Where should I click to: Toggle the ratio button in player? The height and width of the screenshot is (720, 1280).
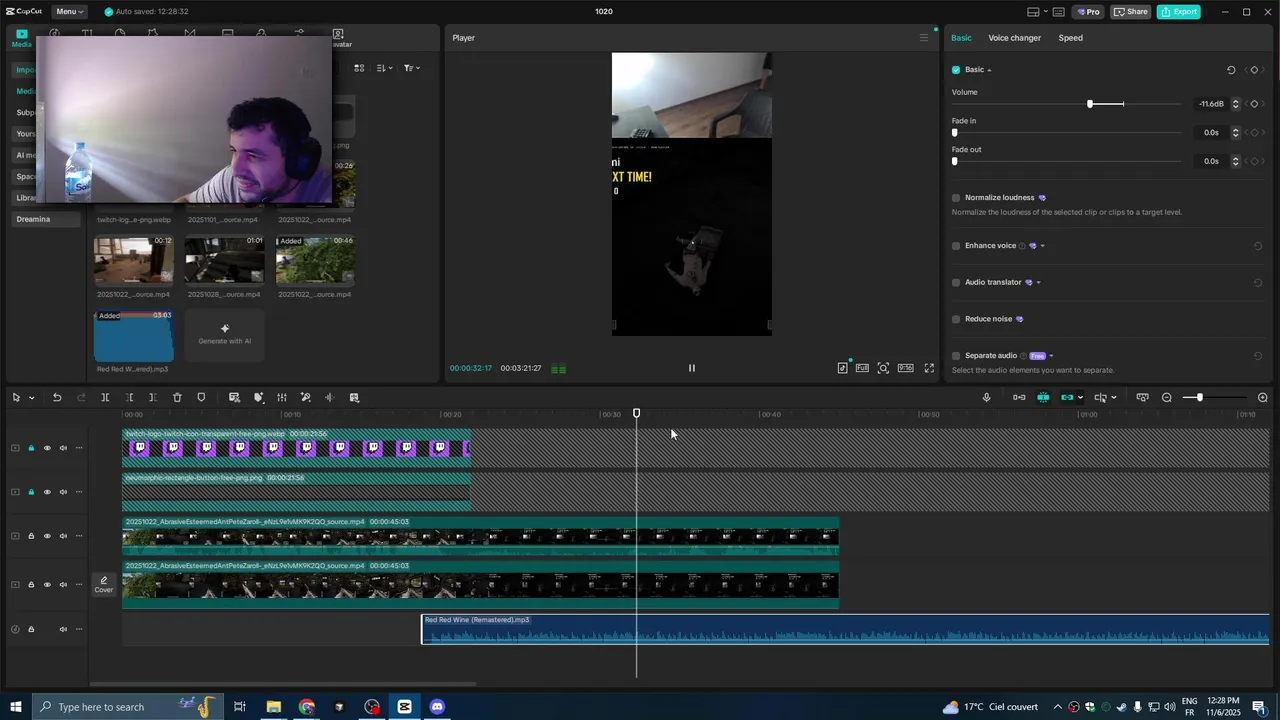(x=905, y=368)
